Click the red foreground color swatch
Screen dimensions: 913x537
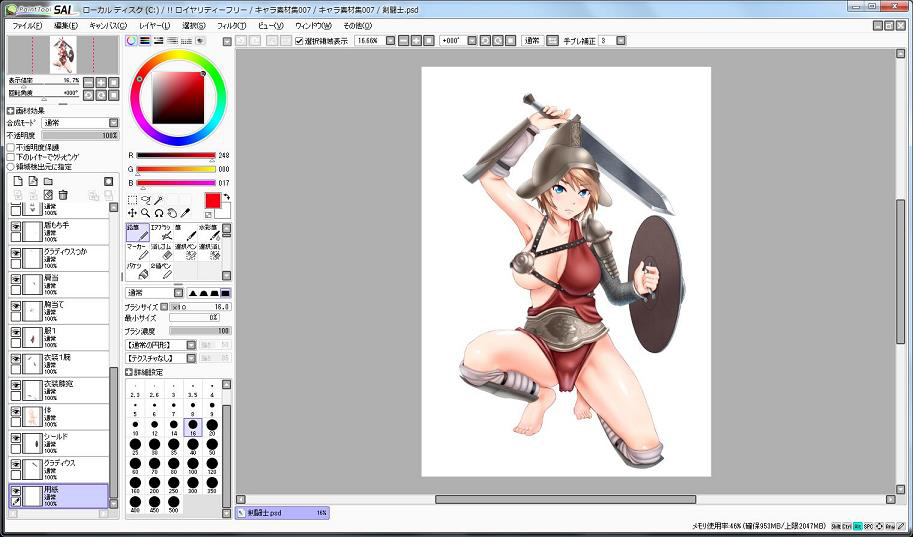[x=212, y=201]
